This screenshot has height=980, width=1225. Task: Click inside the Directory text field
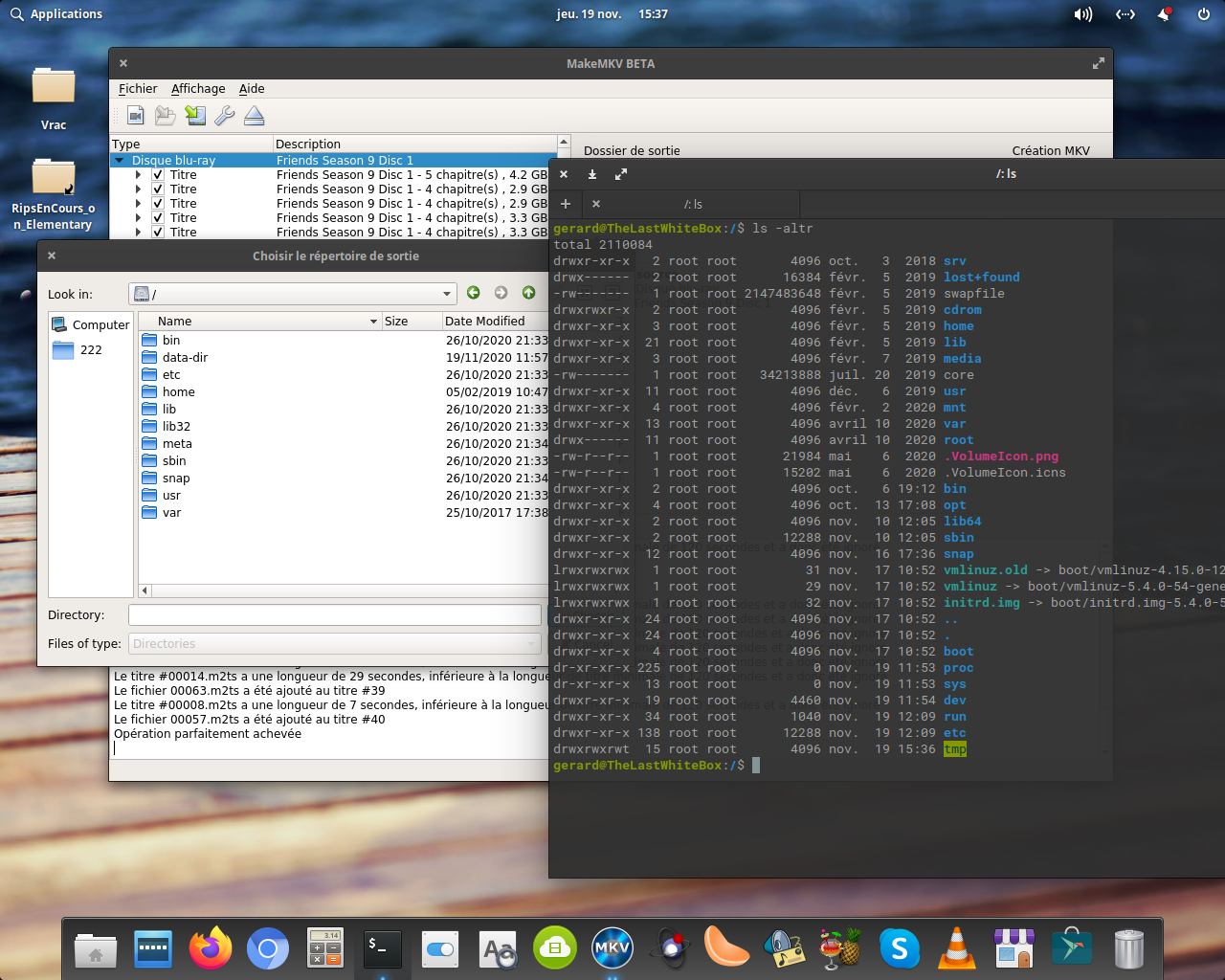click(335, 615)
